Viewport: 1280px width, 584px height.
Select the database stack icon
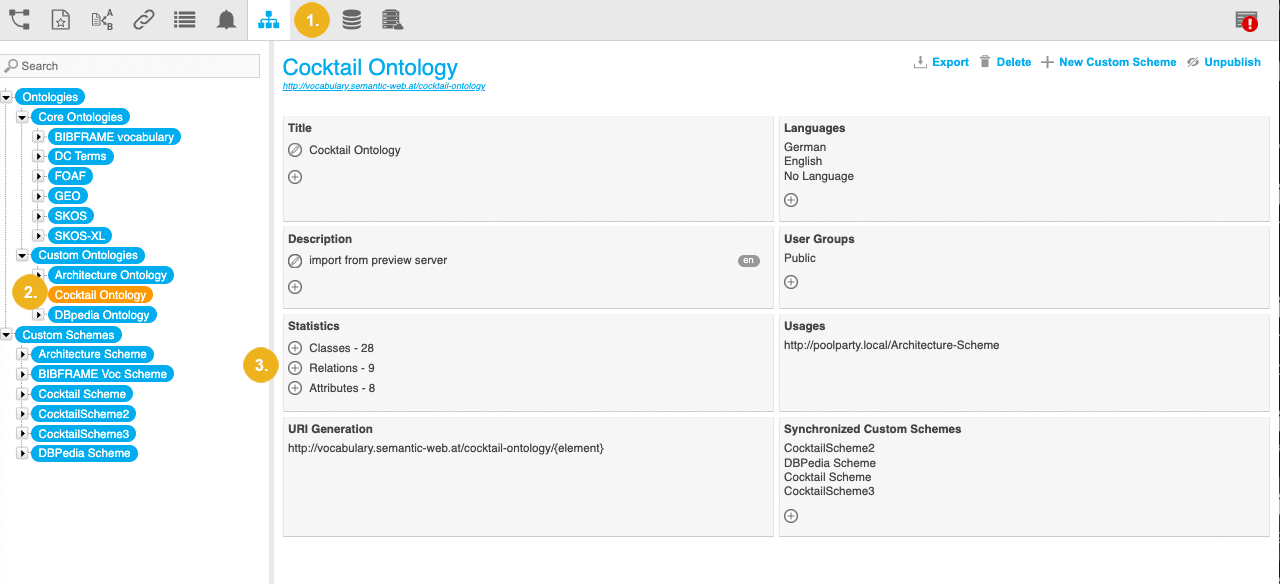pos(352,19)
